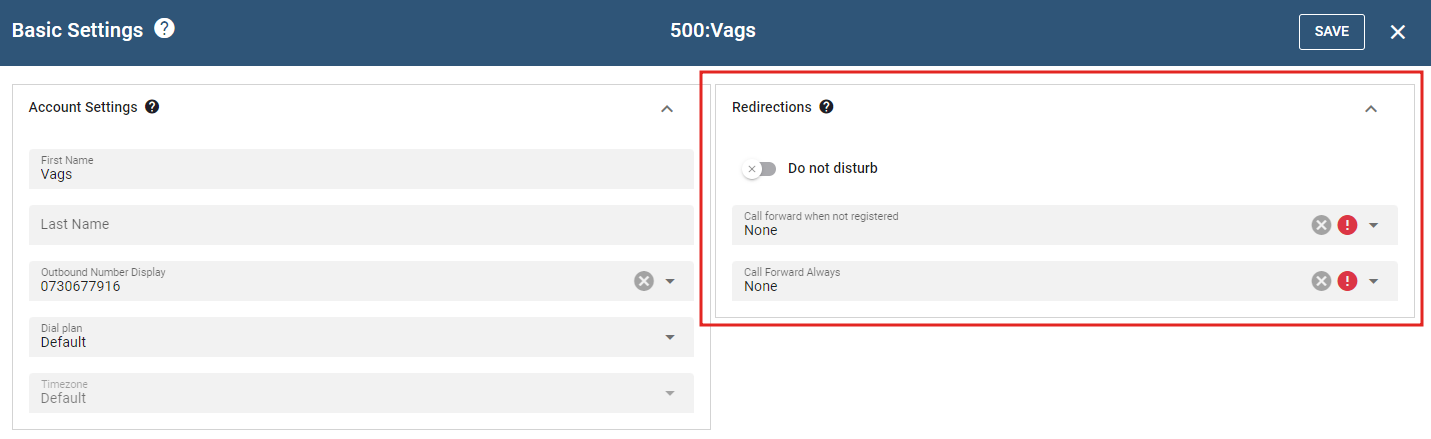Expand Call forward when not registered dropdown
This screenshot has width=1431, height=439.
tap(1373, 225)
